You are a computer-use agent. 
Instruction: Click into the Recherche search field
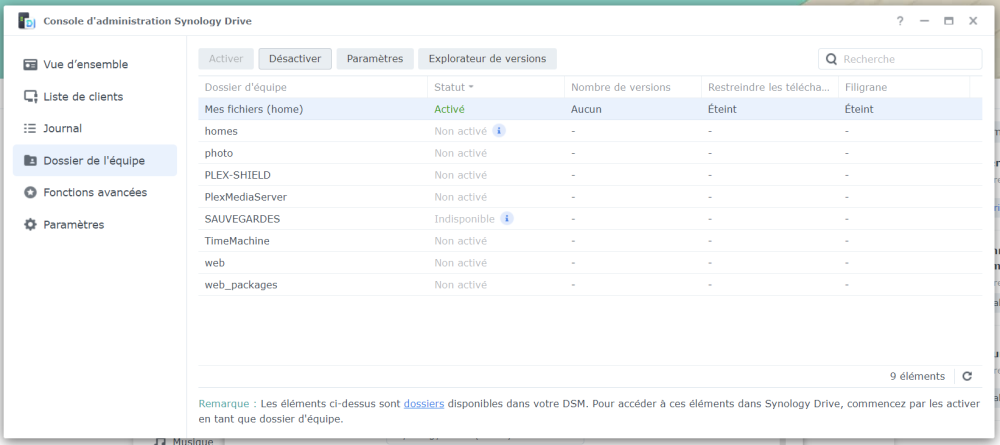(x=900, y=59)
